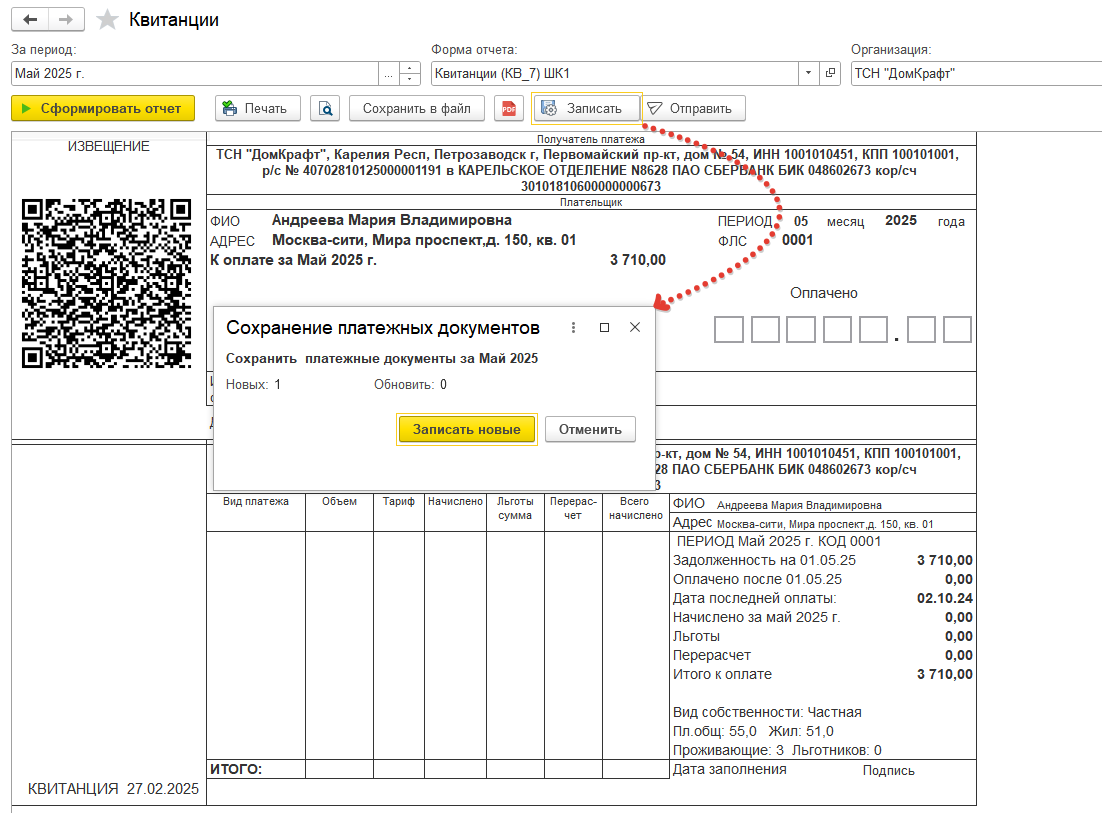Image resolution: width=1102 pixels, height=813 pixels.
Task: Click the line ПЕРИОД Май 2025 г. КОД 0001
Action: click(x=779, y=541)
